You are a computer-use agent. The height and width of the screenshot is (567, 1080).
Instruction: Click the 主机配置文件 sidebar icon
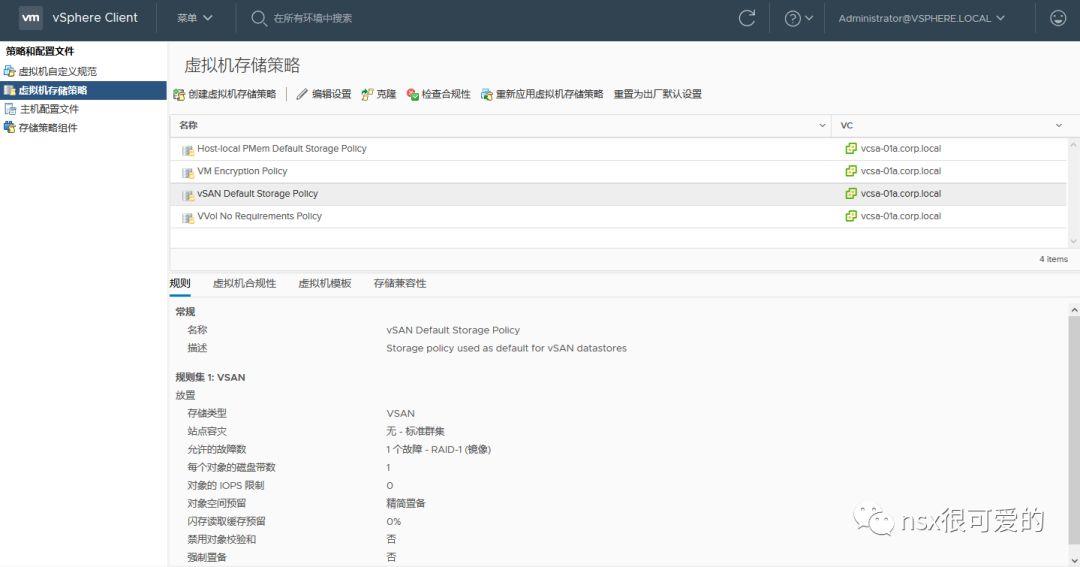coord(10,109)
